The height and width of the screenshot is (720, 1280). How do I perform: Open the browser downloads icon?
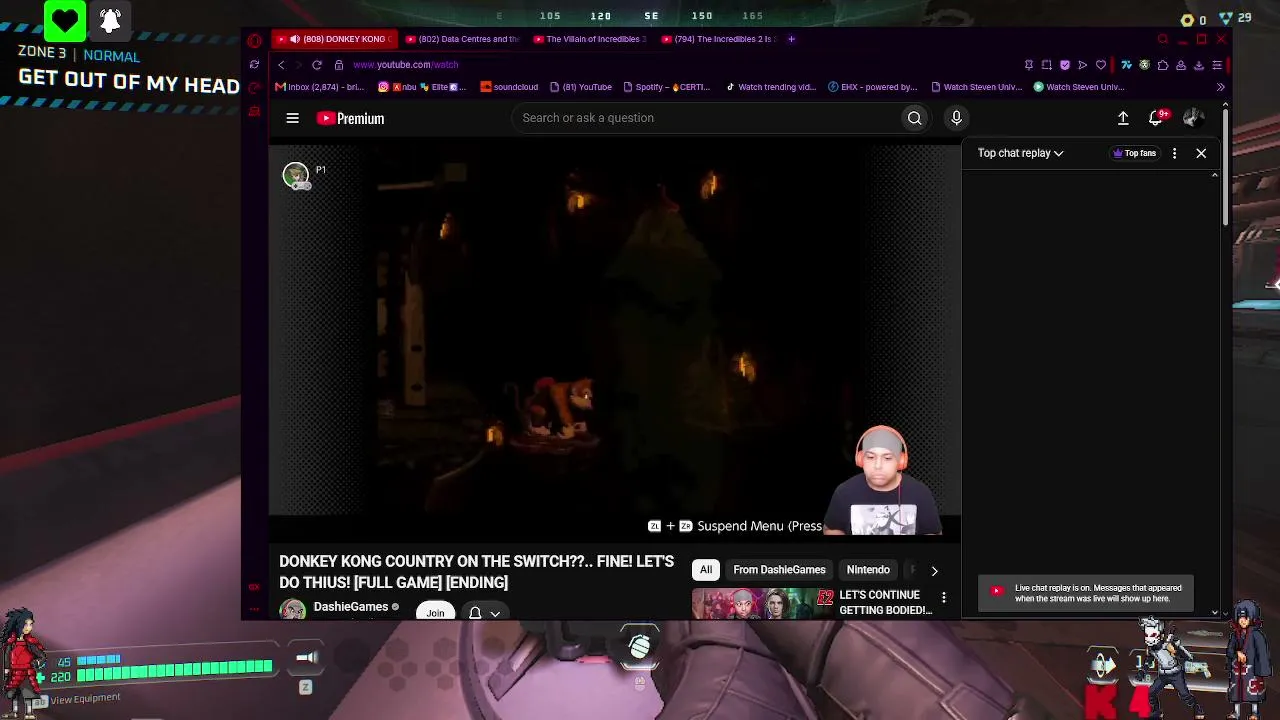coord(1198,65)
